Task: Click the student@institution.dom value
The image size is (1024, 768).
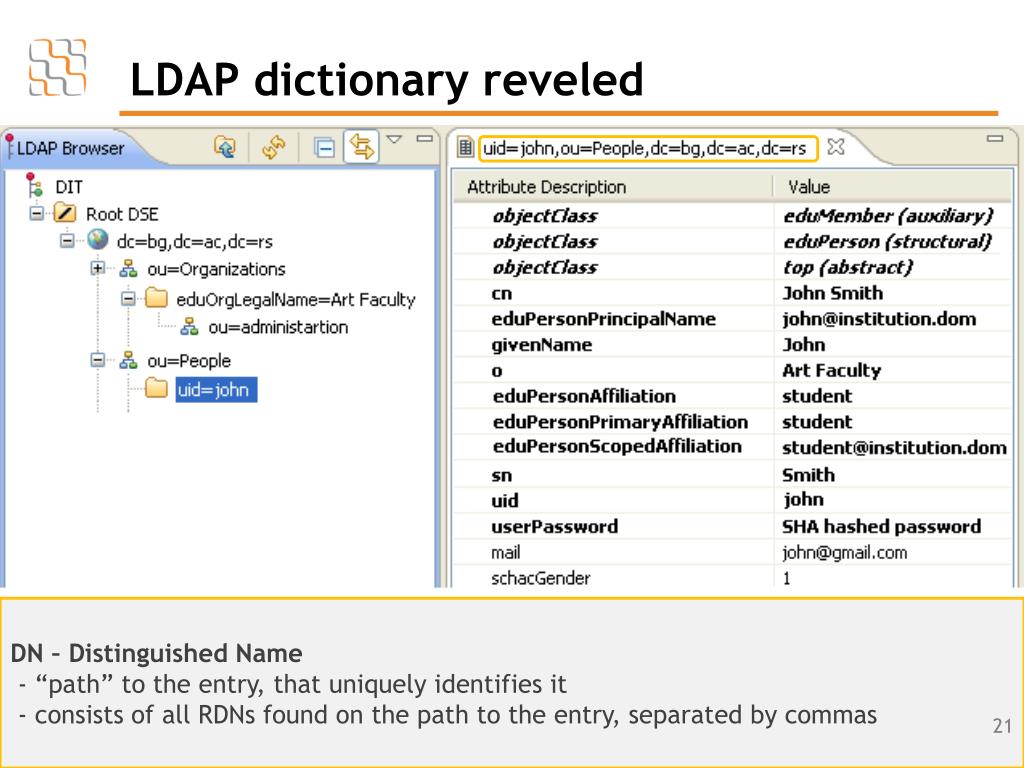Action: (894, 447)
